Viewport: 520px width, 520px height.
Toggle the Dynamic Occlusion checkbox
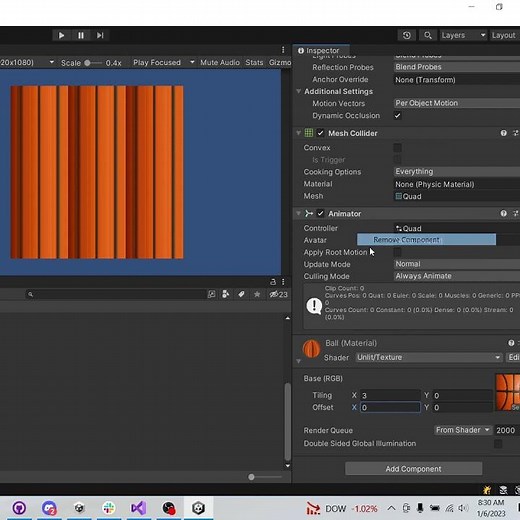397,116
